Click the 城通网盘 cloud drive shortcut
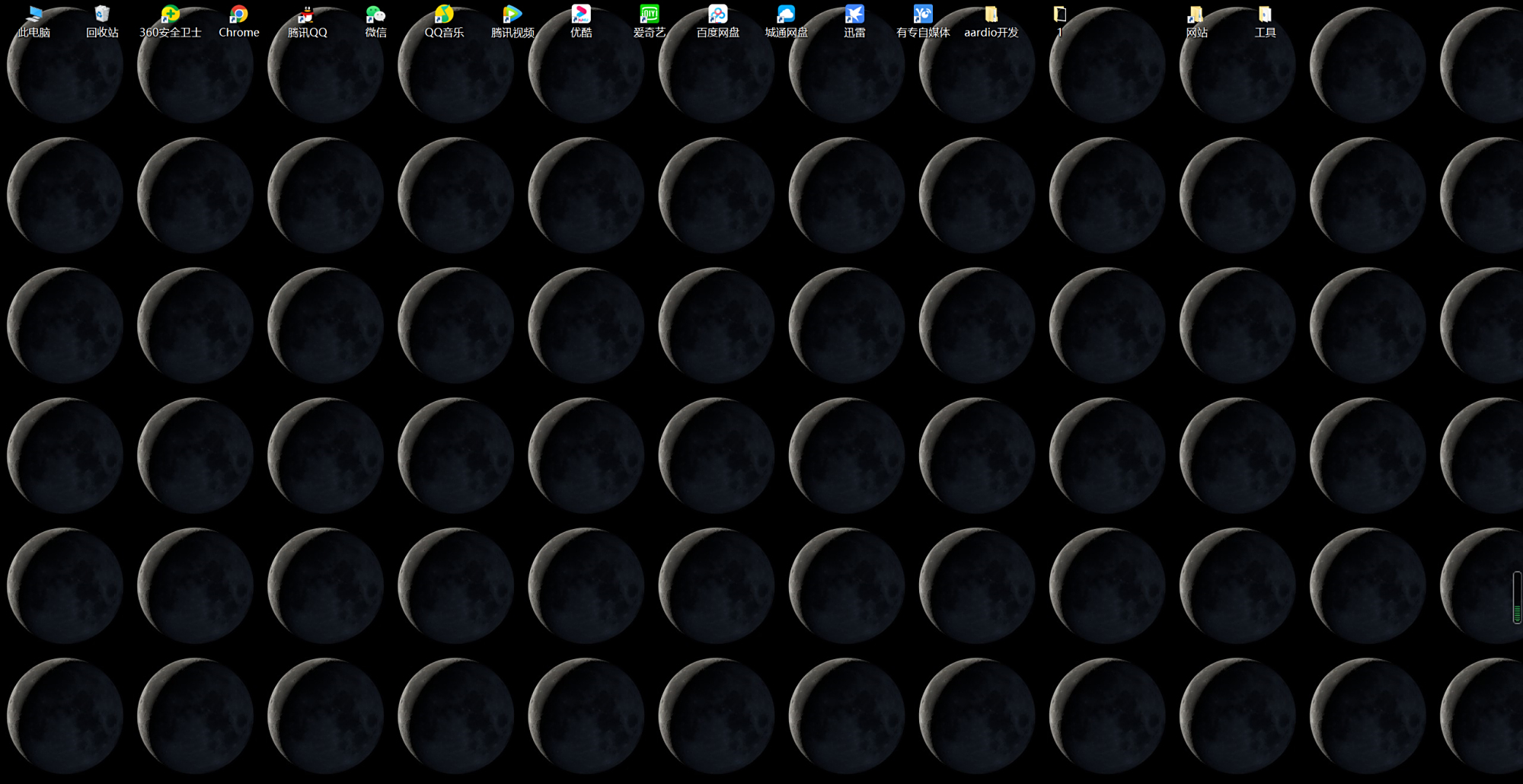The width and height of the screenshot is (1523, 784). point(786,14)
